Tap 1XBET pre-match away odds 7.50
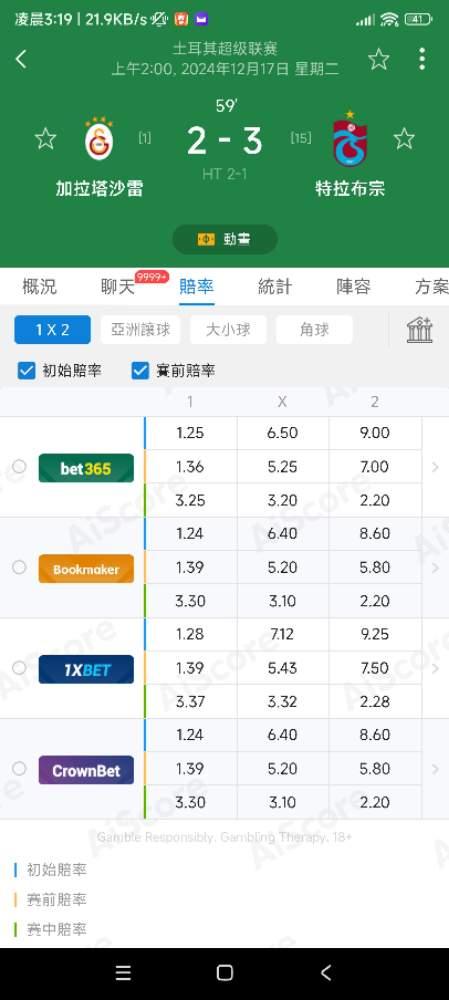Image resolution: width=449 pixels, height=1000 pixels. 375,668
